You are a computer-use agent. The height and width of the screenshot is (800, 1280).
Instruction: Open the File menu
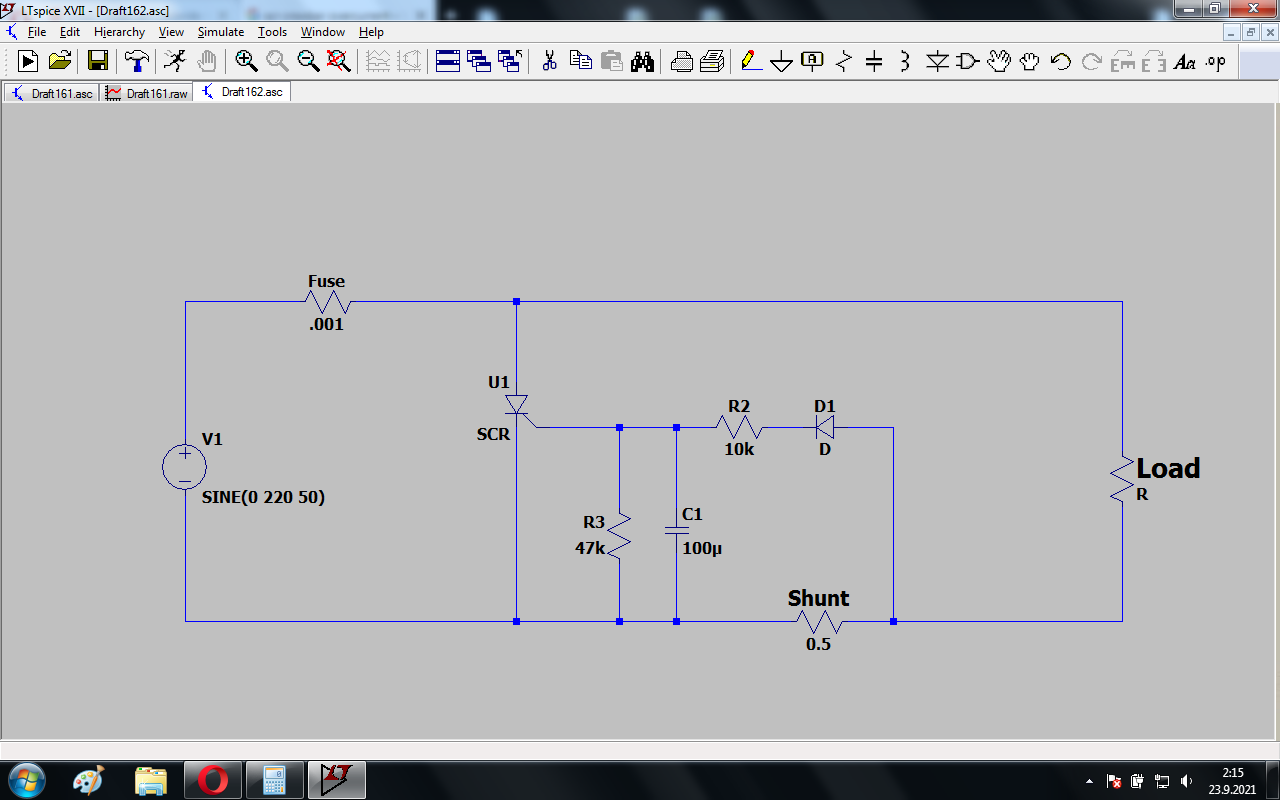37,32
